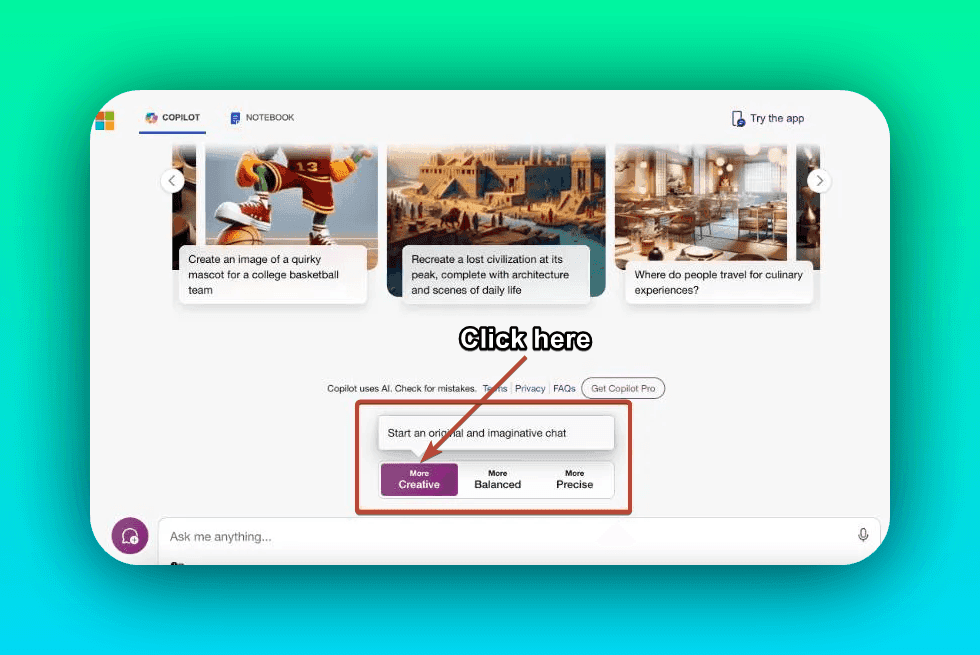Activate the microphone voice input icon
The image size is (980, 655).
coord(863,536)
